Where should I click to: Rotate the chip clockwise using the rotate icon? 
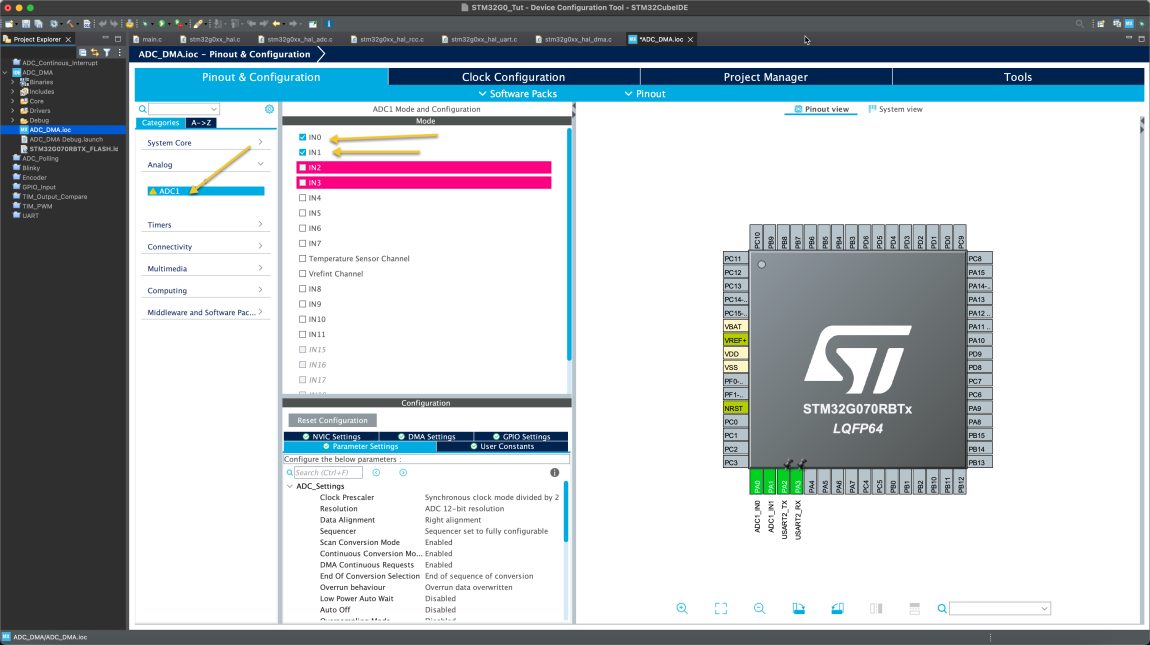coord(798,608)
